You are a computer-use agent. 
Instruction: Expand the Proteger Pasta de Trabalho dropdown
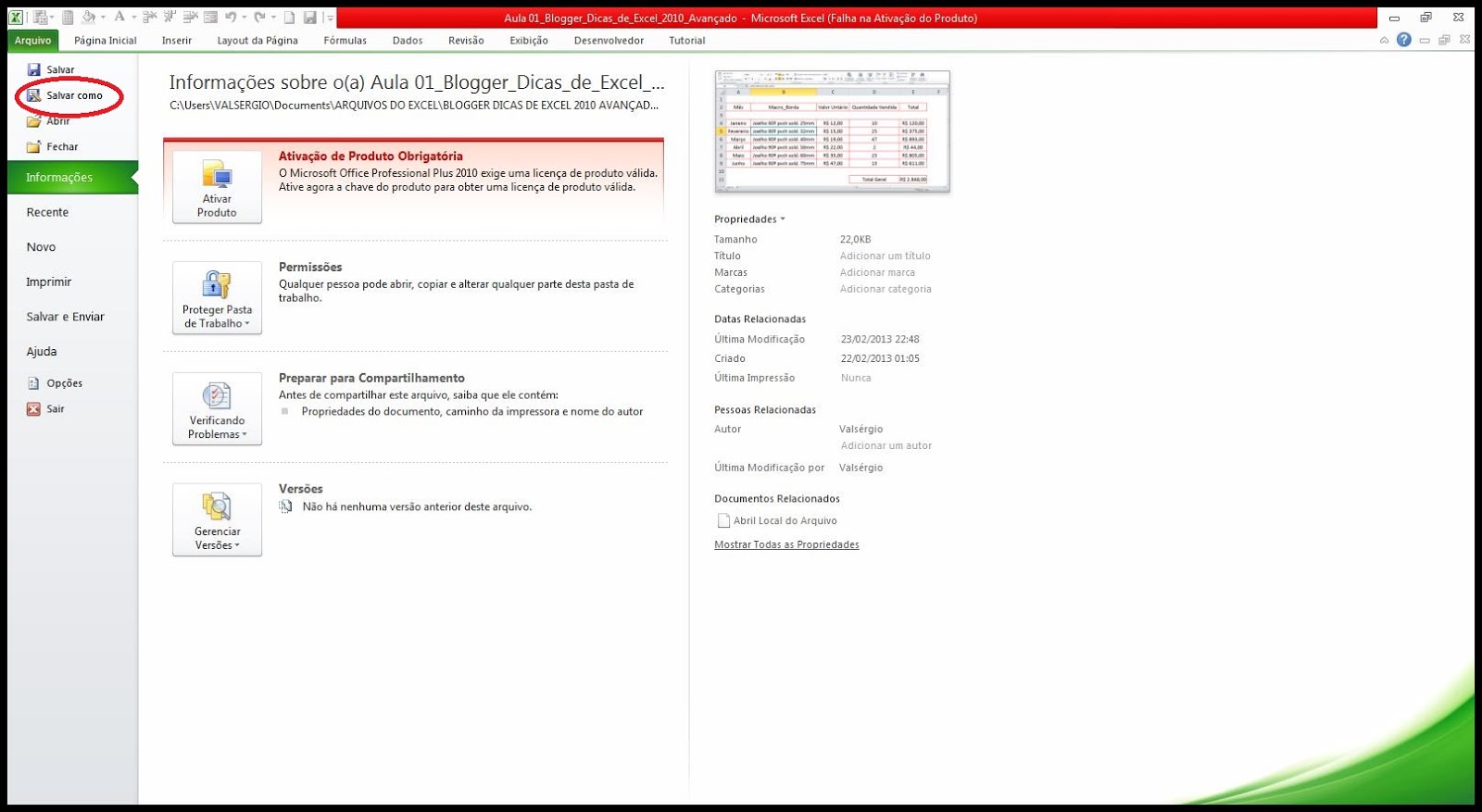point(217,298)
